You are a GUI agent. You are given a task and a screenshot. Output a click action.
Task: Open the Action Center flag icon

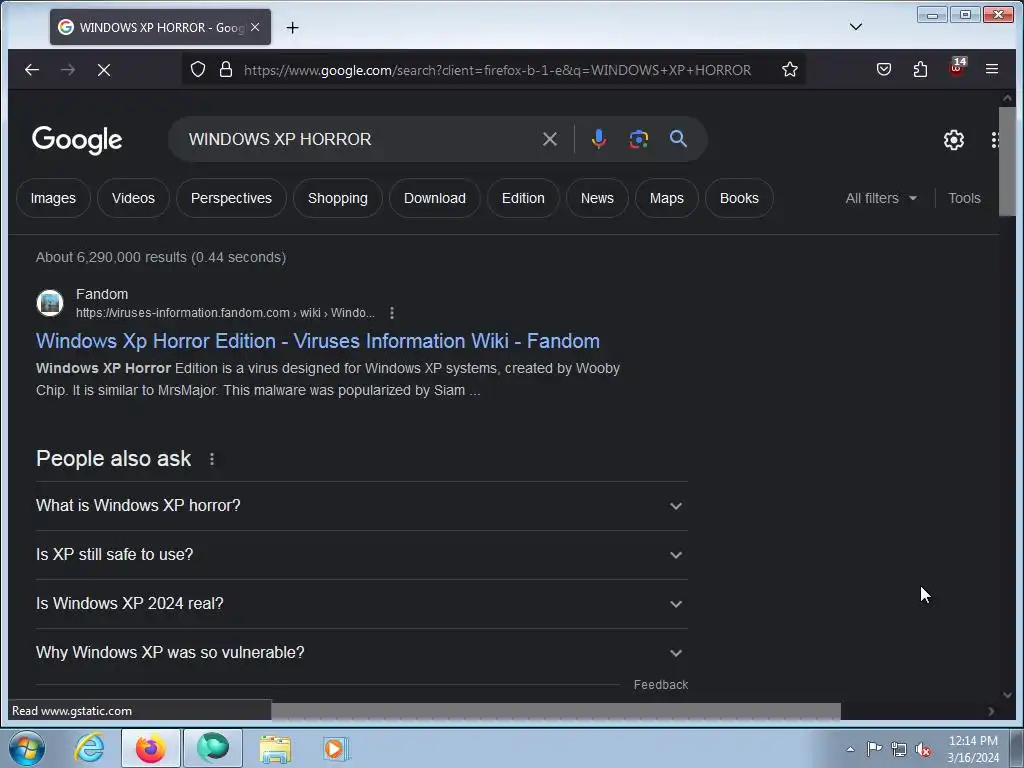click(x=874, y=748)
